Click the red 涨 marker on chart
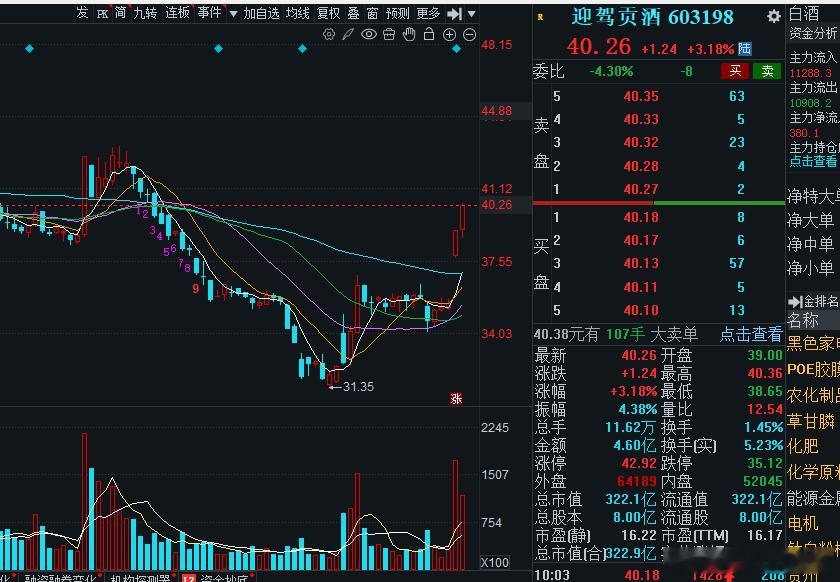Viewport: 840px width, 582px height. (x=456, y=399)
